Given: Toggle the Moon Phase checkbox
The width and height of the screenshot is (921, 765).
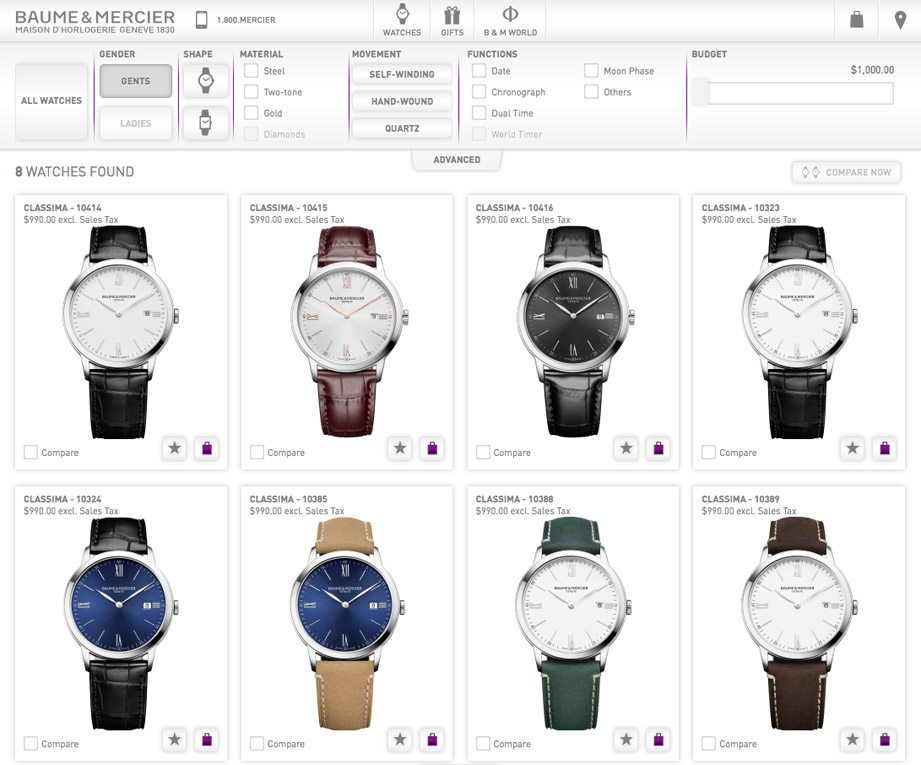Looking at the screenshot, I should click(x=592, y=71).
